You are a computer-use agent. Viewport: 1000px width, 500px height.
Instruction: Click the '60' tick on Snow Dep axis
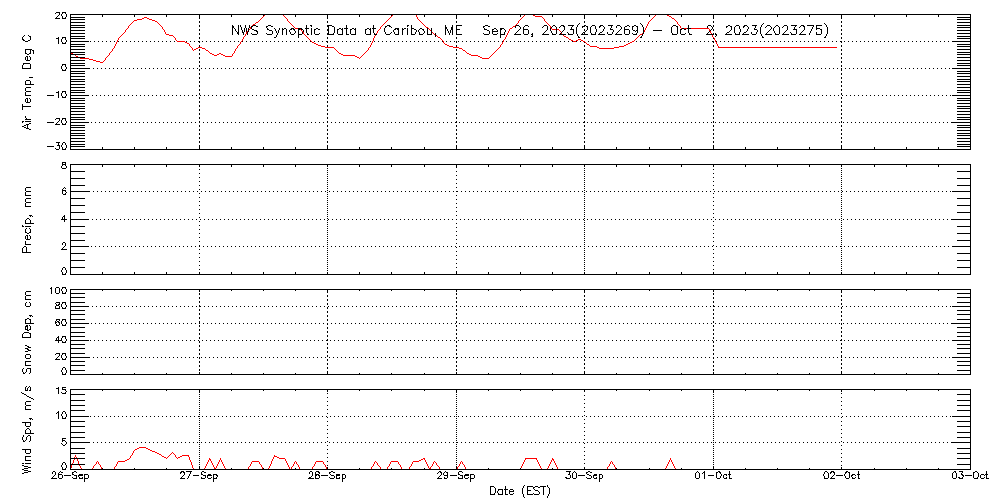pos(60,324)
